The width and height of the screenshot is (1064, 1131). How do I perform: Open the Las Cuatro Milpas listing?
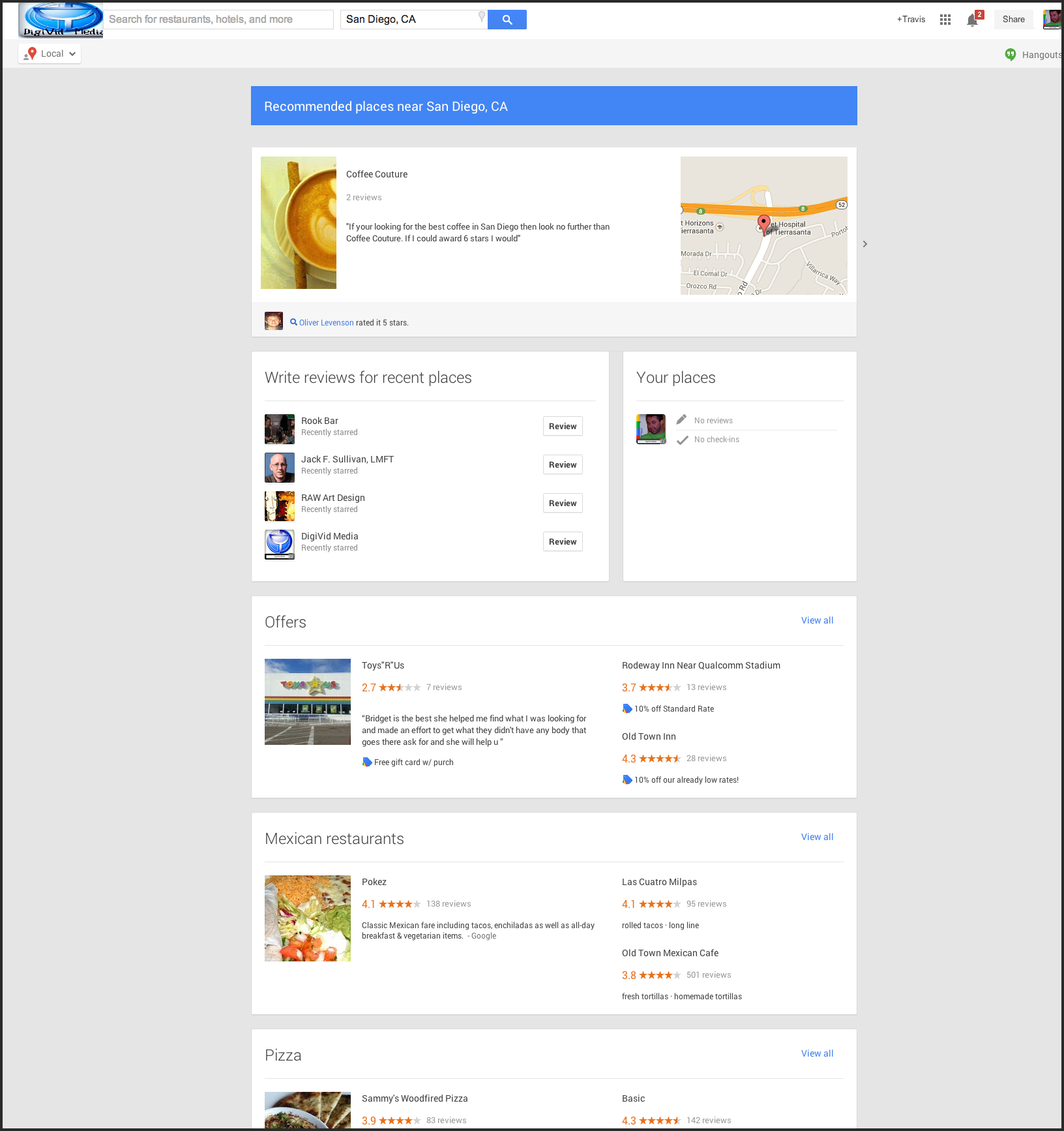659,882
